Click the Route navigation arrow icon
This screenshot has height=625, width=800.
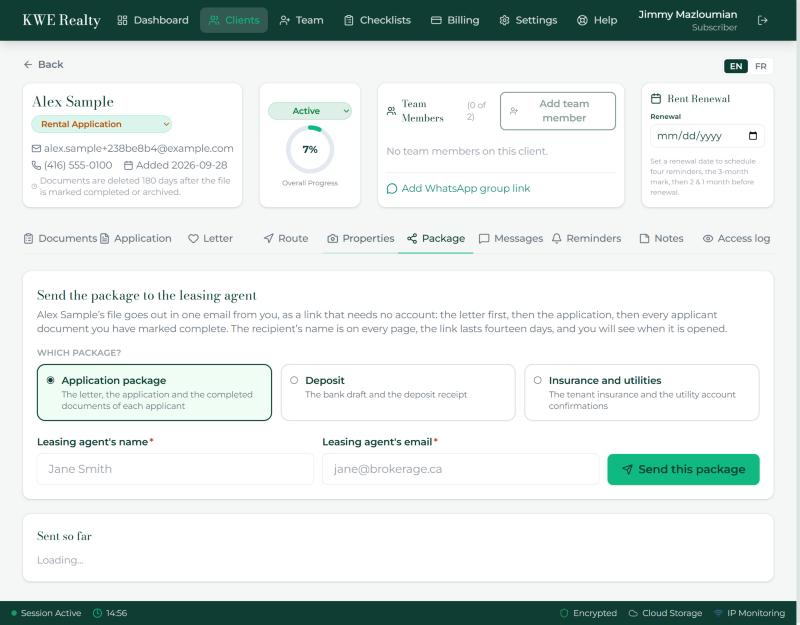(268, 238)
